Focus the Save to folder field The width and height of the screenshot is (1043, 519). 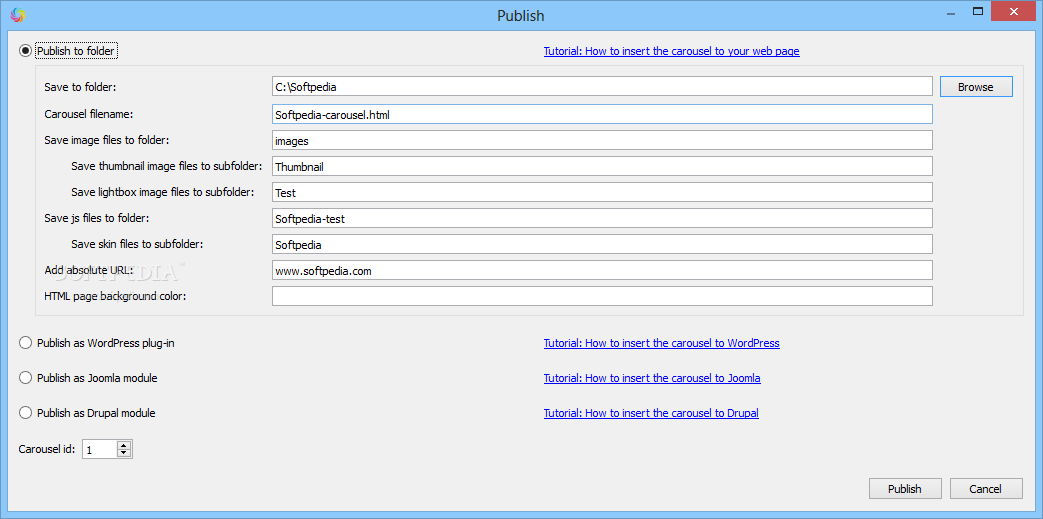602,86
